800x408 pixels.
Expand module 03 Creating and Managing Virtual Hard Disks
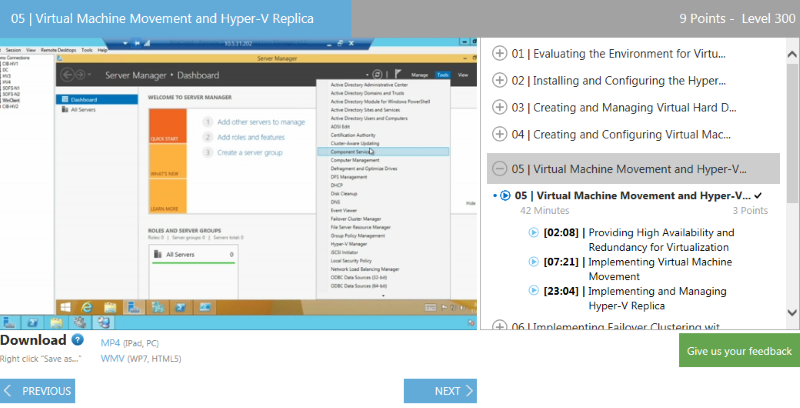pos(500,108)
